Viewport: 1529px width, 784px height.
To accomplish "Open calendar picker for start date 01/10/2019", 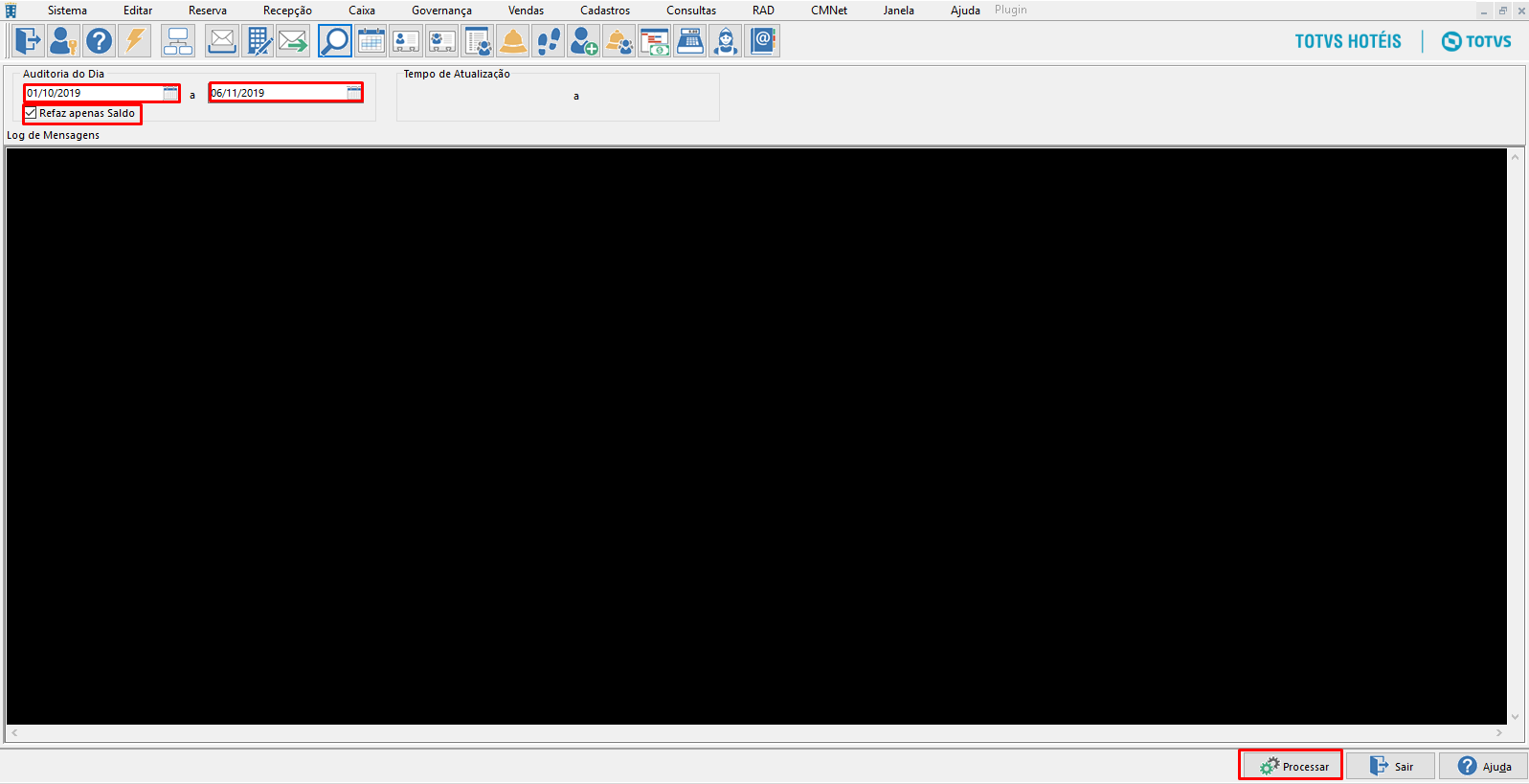I will [x=170, y=93].
